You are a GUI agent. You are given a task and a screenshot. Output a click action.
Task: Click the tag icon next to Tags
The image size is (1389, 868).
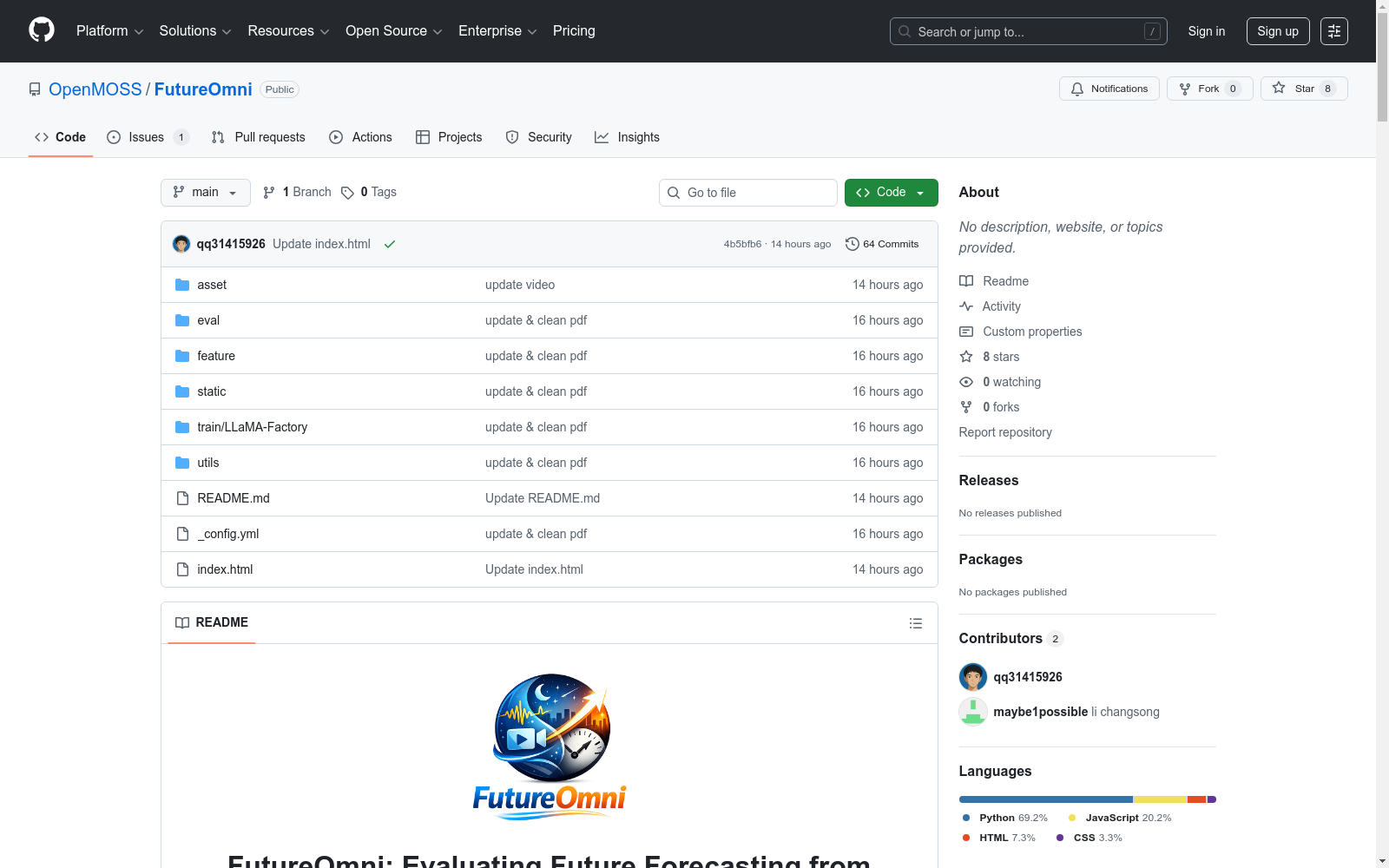click(x=347, y=193)
